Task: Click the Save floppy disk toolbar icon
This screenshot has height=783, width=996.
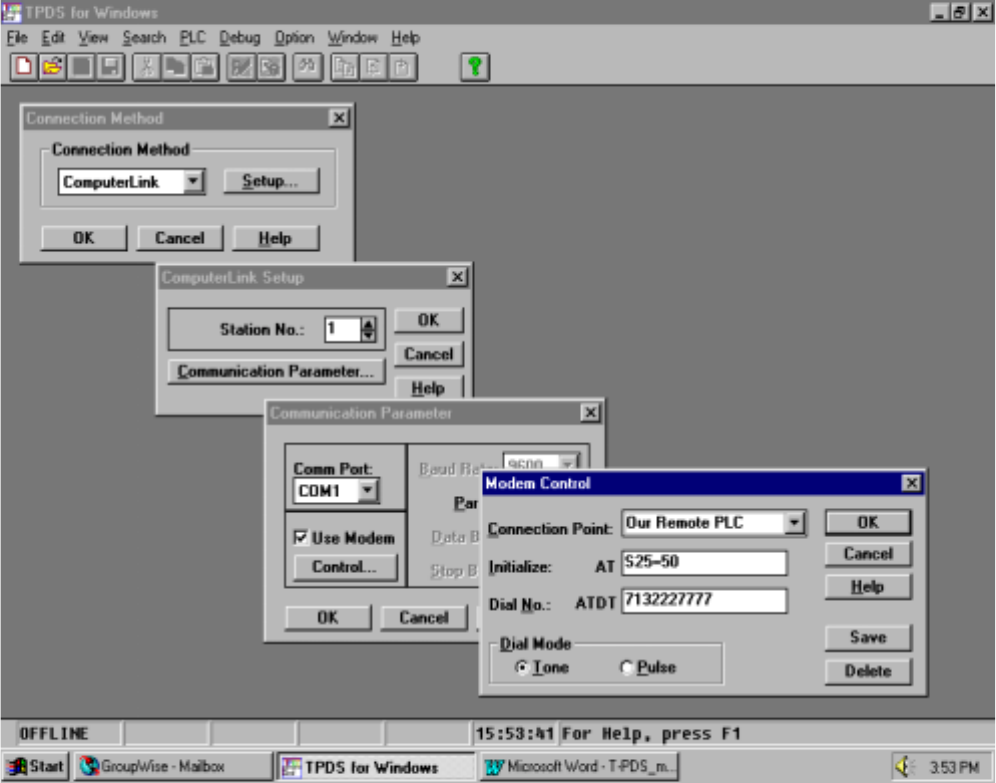Action: [x=110, y=67]
